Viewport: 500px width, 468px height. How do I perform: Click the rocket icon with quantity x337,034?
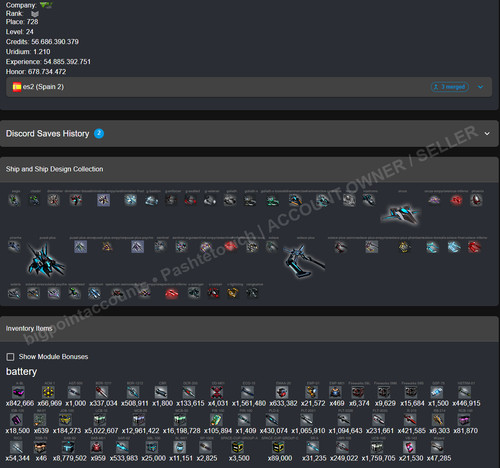coord(102,392)
